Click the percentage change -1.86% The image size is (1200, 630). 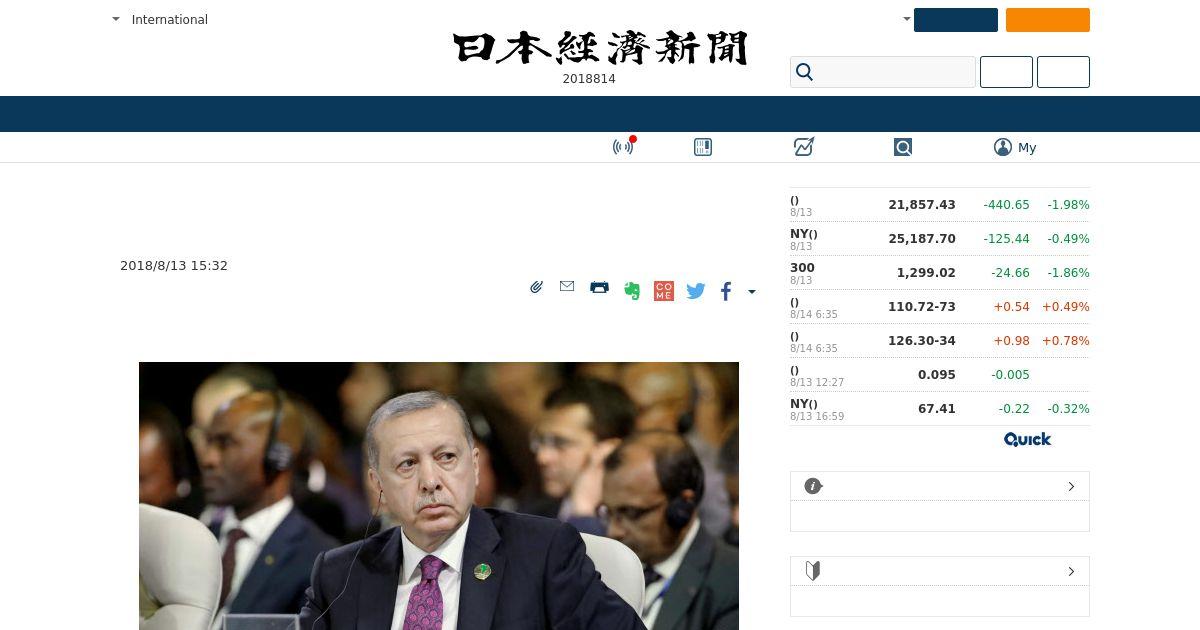point(1068,273)
